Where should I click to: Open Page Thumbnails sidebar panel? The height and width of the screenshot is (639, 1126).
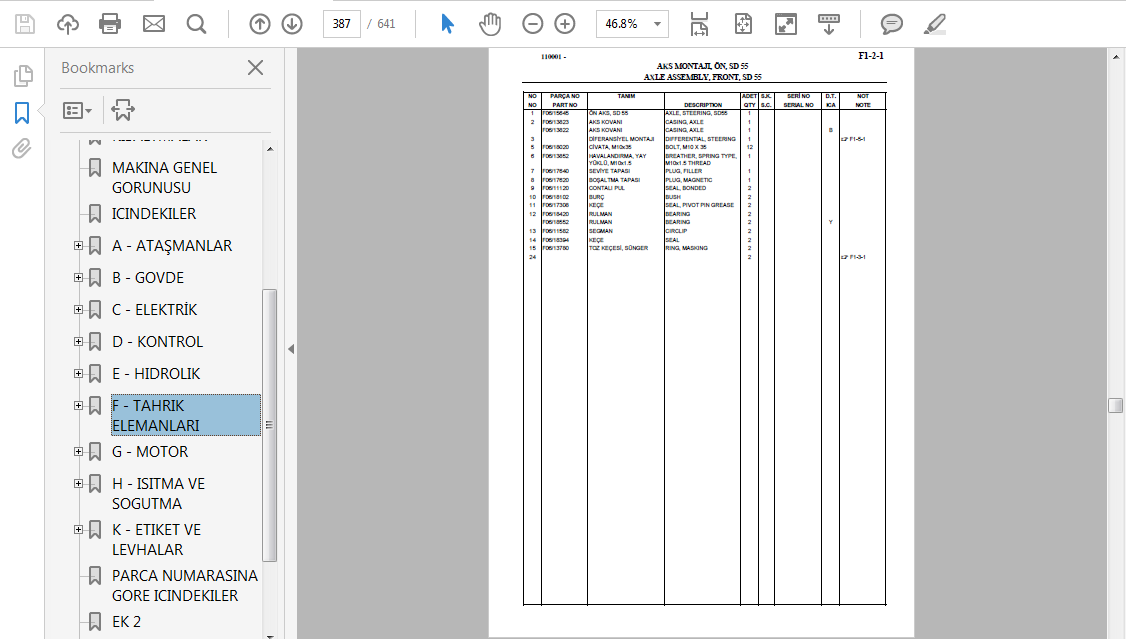click(22, 75)
